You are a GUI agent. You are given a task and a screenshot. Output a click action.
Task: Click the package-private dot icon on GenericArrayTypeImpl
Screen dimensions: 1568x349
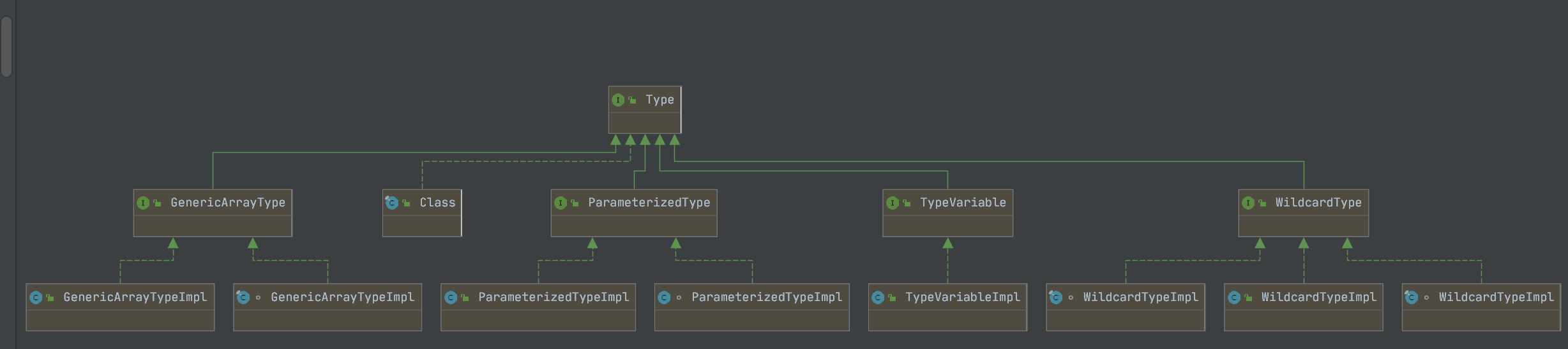coord(258,297)
